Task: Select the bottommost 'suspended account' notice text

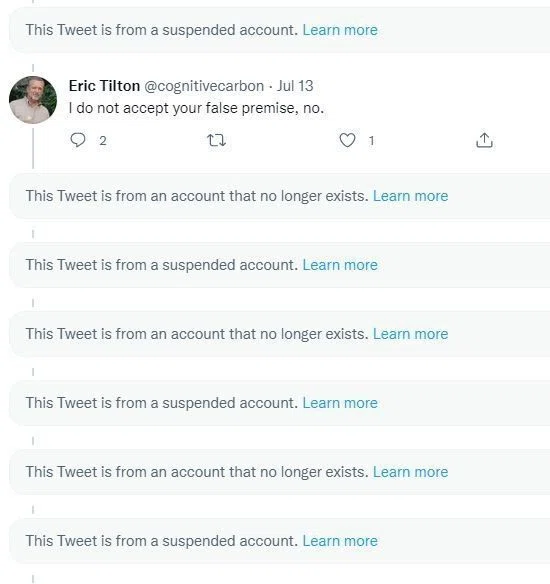Action: pos(162,541)
